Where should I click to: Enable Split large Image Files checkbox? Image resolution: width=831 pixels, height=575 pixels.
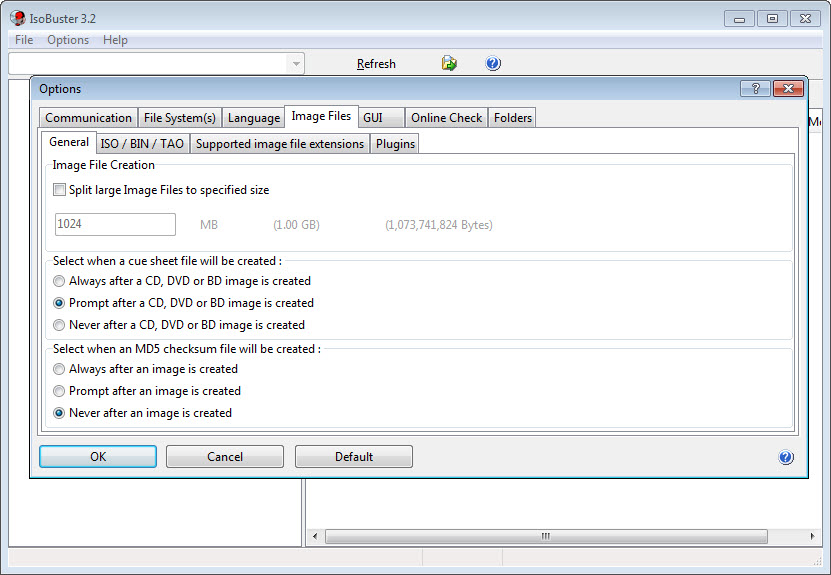(x=59, y=190)
